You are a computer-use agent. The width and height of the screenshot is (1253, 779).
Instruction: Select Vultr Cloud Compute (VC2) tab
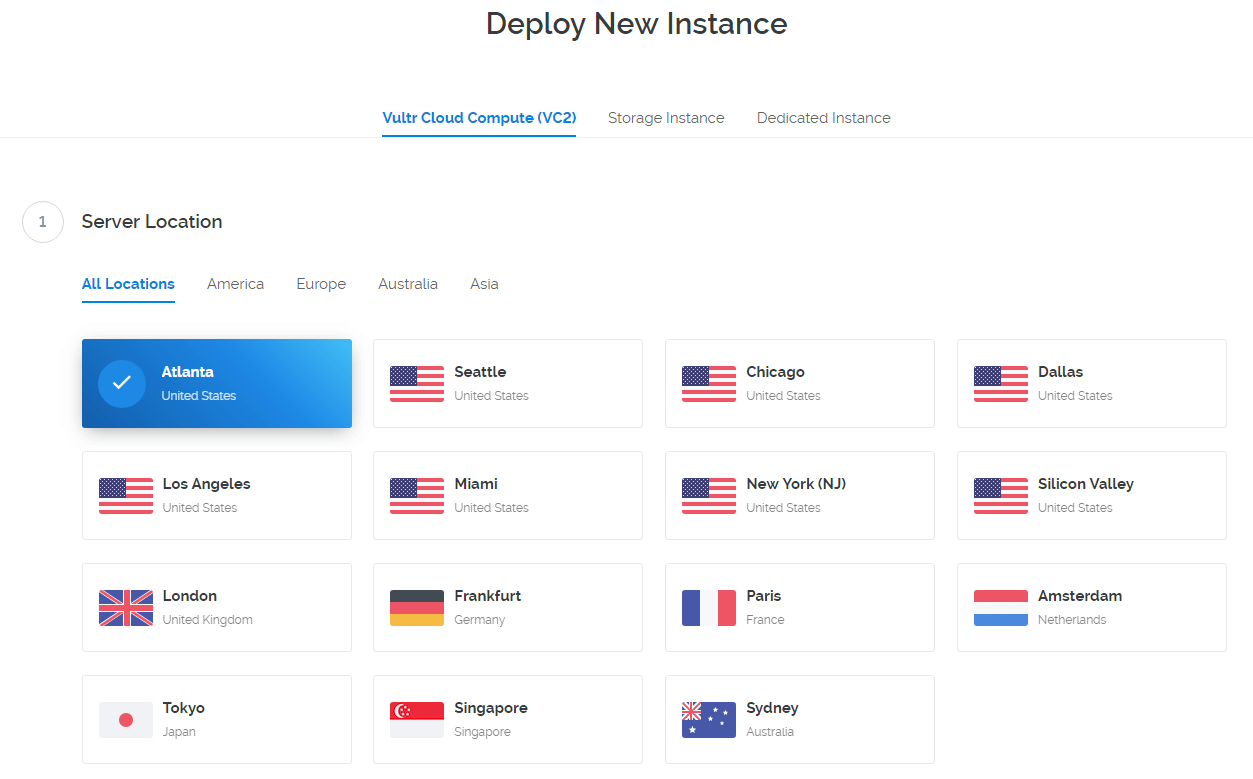tap(479, 118)
